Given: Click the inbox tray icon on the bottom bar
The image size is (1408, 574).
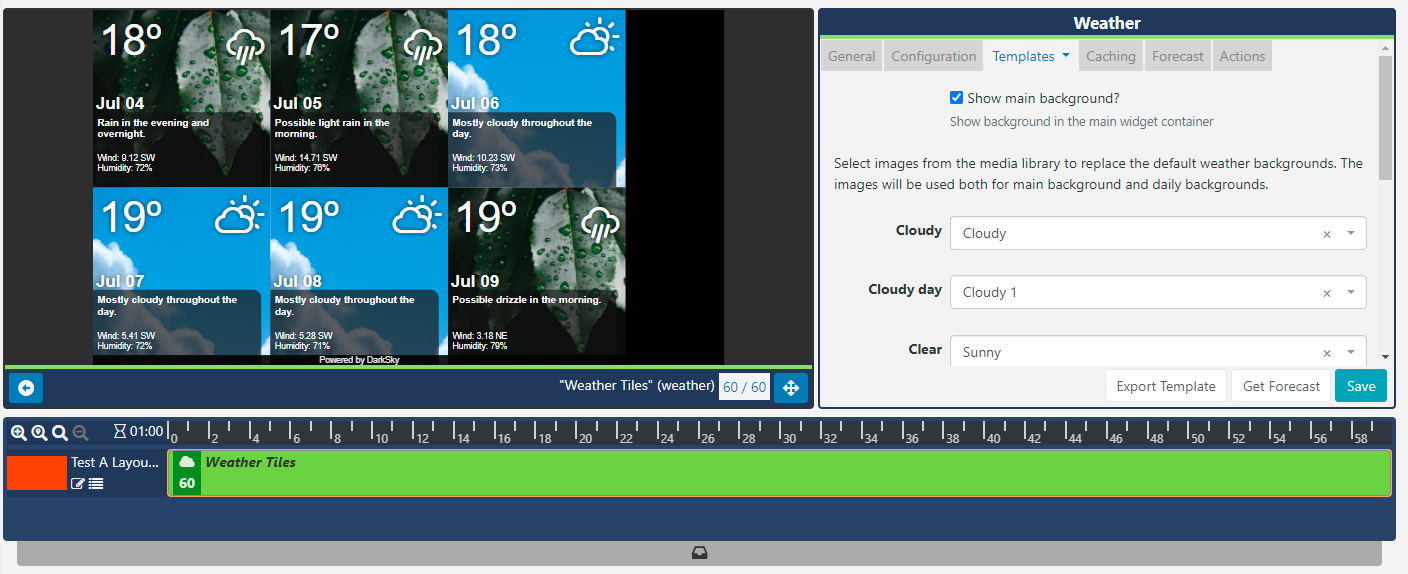Looking at the screenshot, I should point(699,553).
